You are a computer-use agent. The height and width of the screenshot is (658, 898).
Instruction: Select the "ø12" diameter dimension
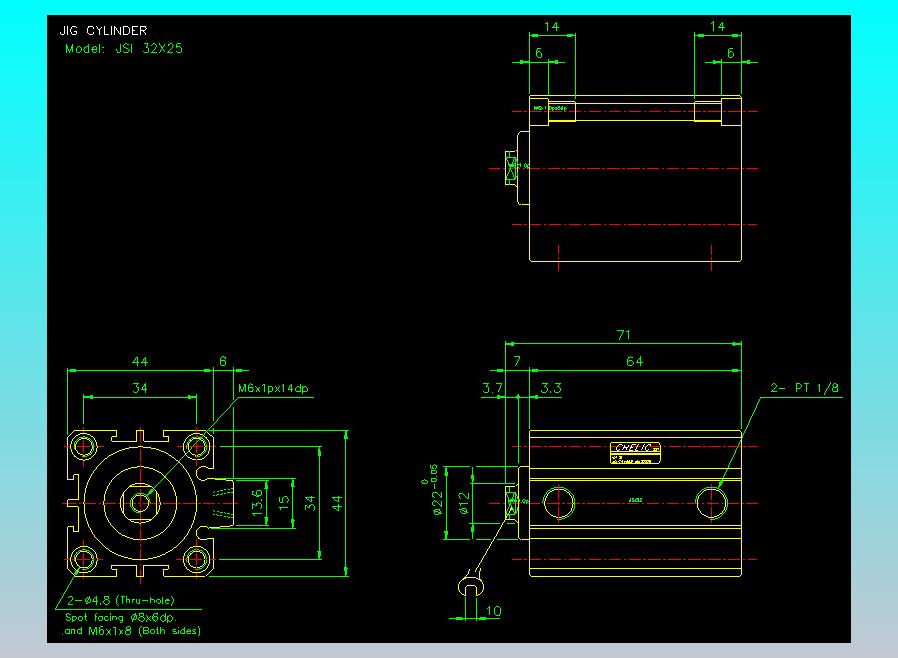[464, 503]
